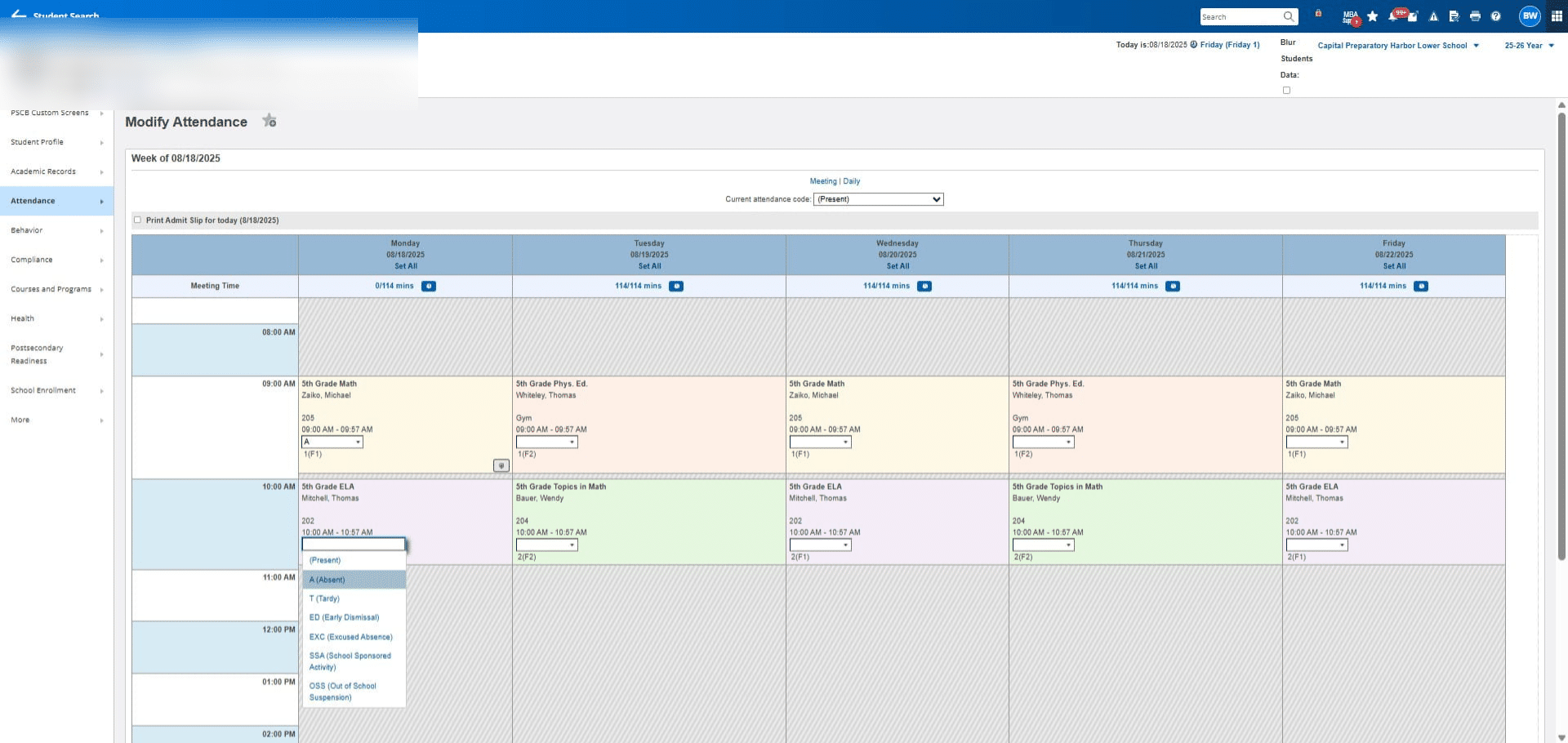Open the notifications bell with 99+ badge

coord(1393,16)
